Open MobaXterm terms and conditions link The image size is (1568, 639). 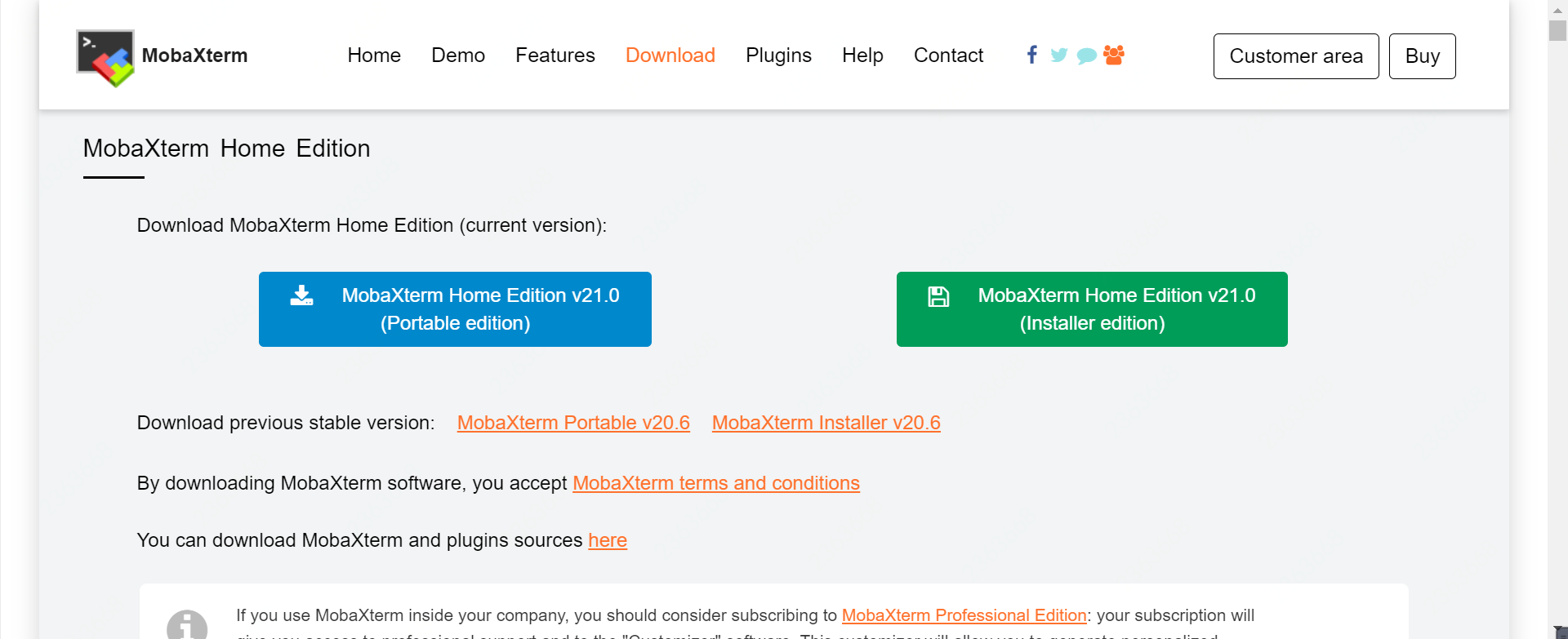click(716, 483)
